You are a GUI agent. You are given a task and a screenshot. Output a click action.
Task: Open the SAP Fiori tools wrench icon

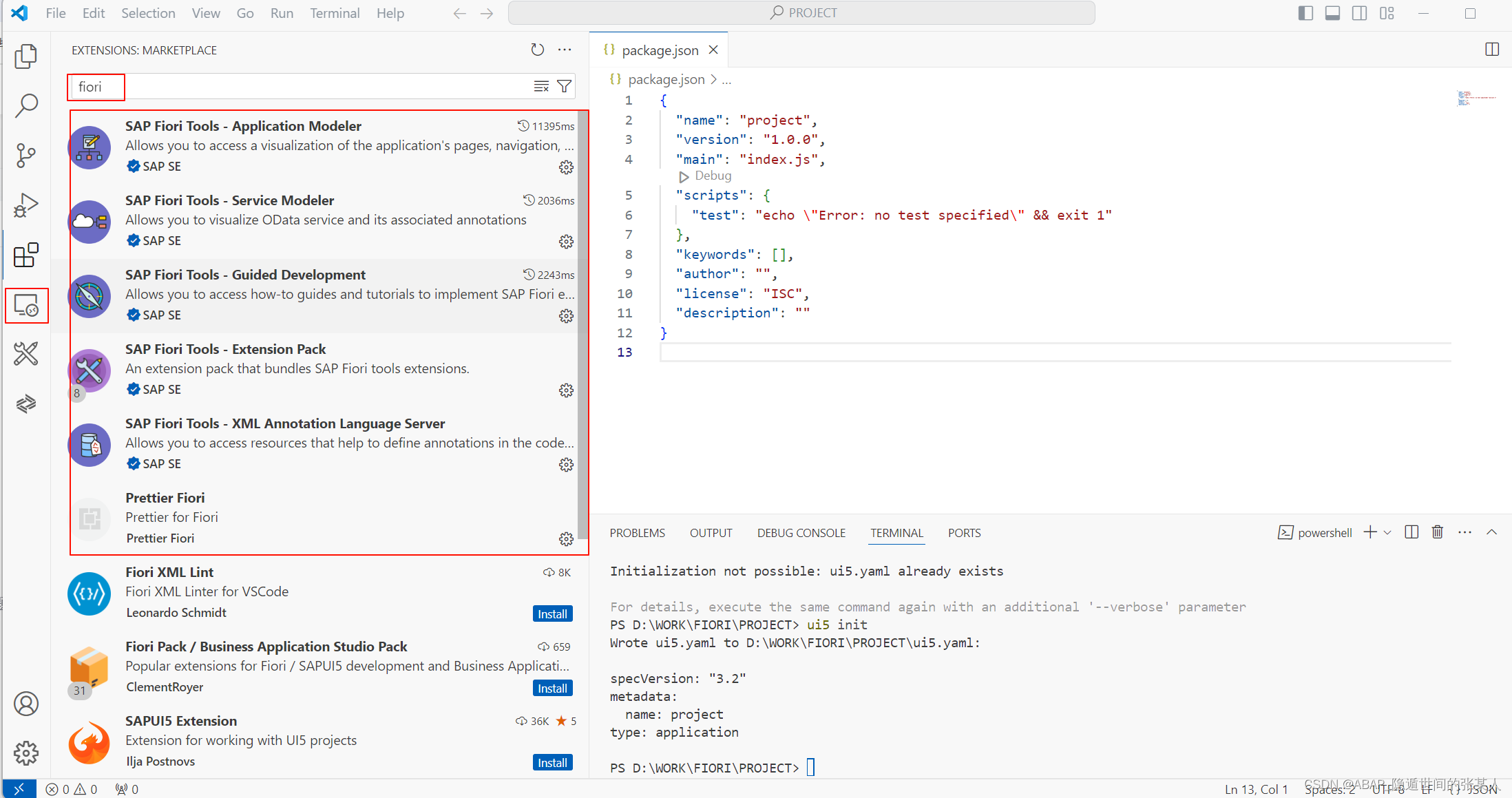[x=26, y=354]
